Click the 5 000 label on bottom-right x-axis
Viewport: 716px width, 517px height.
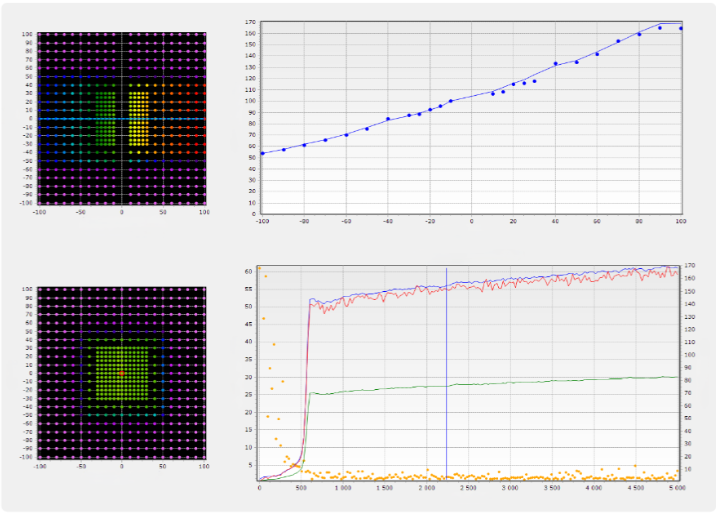(678, 489)
